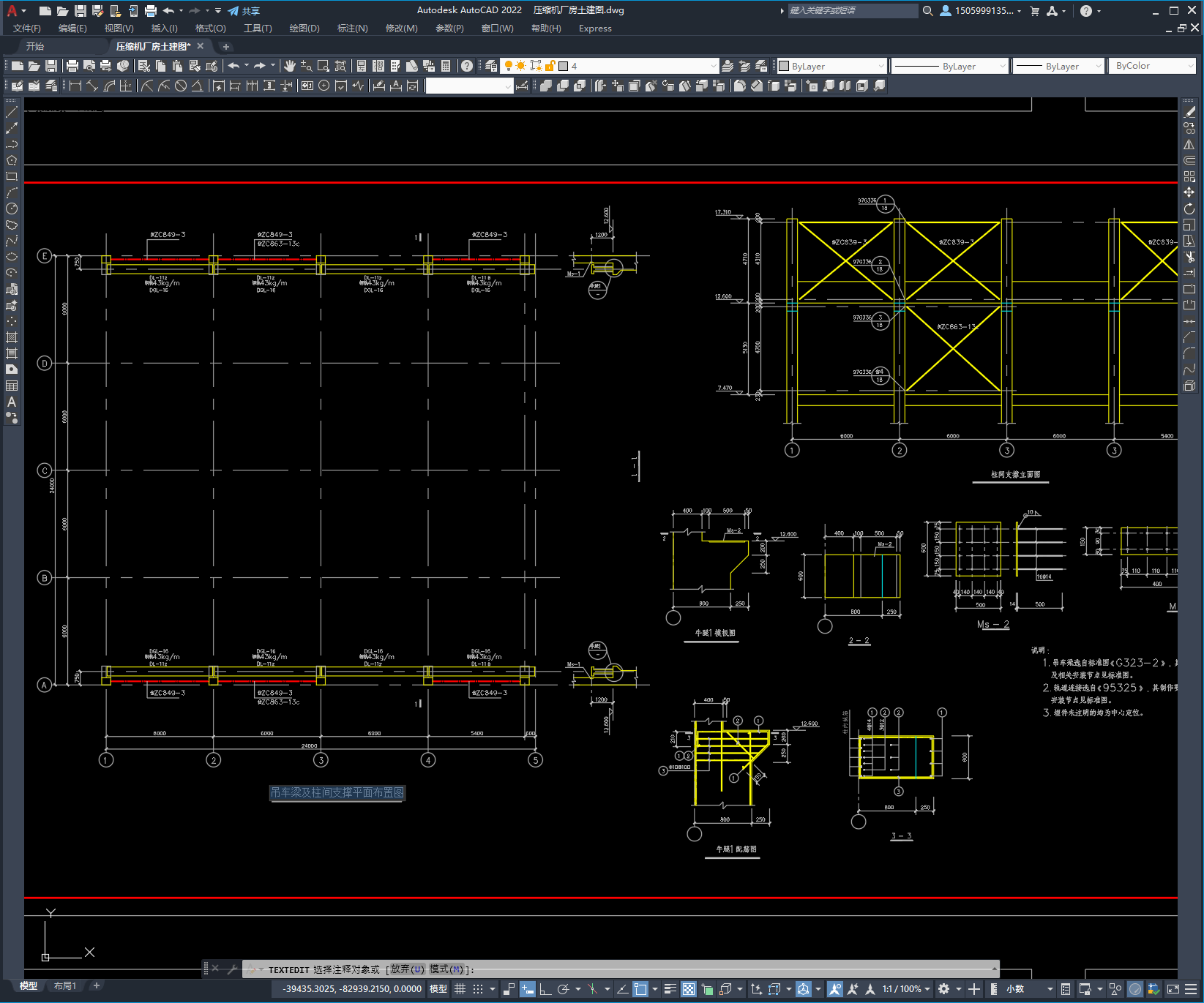
Task: Toggle the layer lock icon in the layer dropdown
Action: tap(550, 66)
